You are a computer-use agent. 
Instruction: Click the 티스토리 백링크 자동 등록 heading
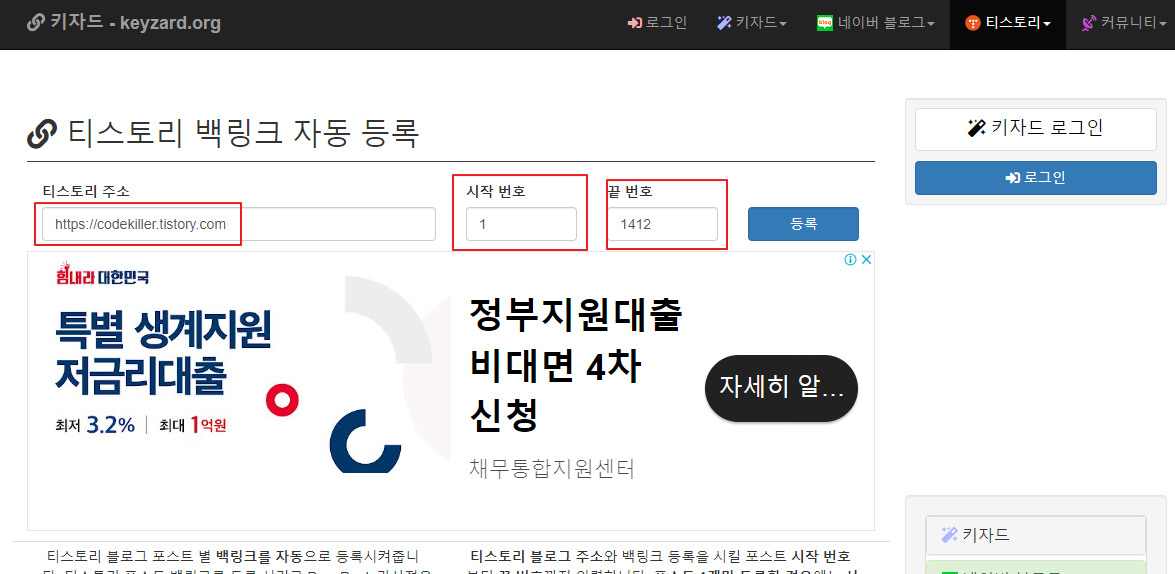244,134
